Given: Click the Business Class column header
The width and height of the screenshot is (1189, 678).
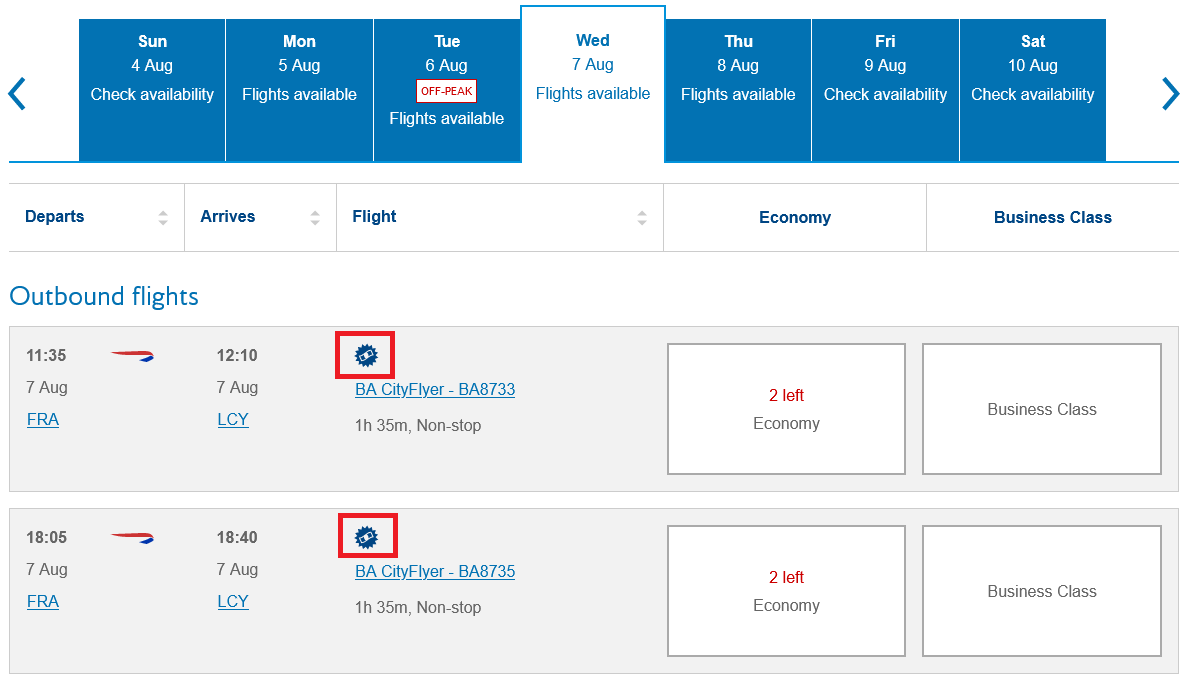Looking at the screenshot, I should [1052, 217].
